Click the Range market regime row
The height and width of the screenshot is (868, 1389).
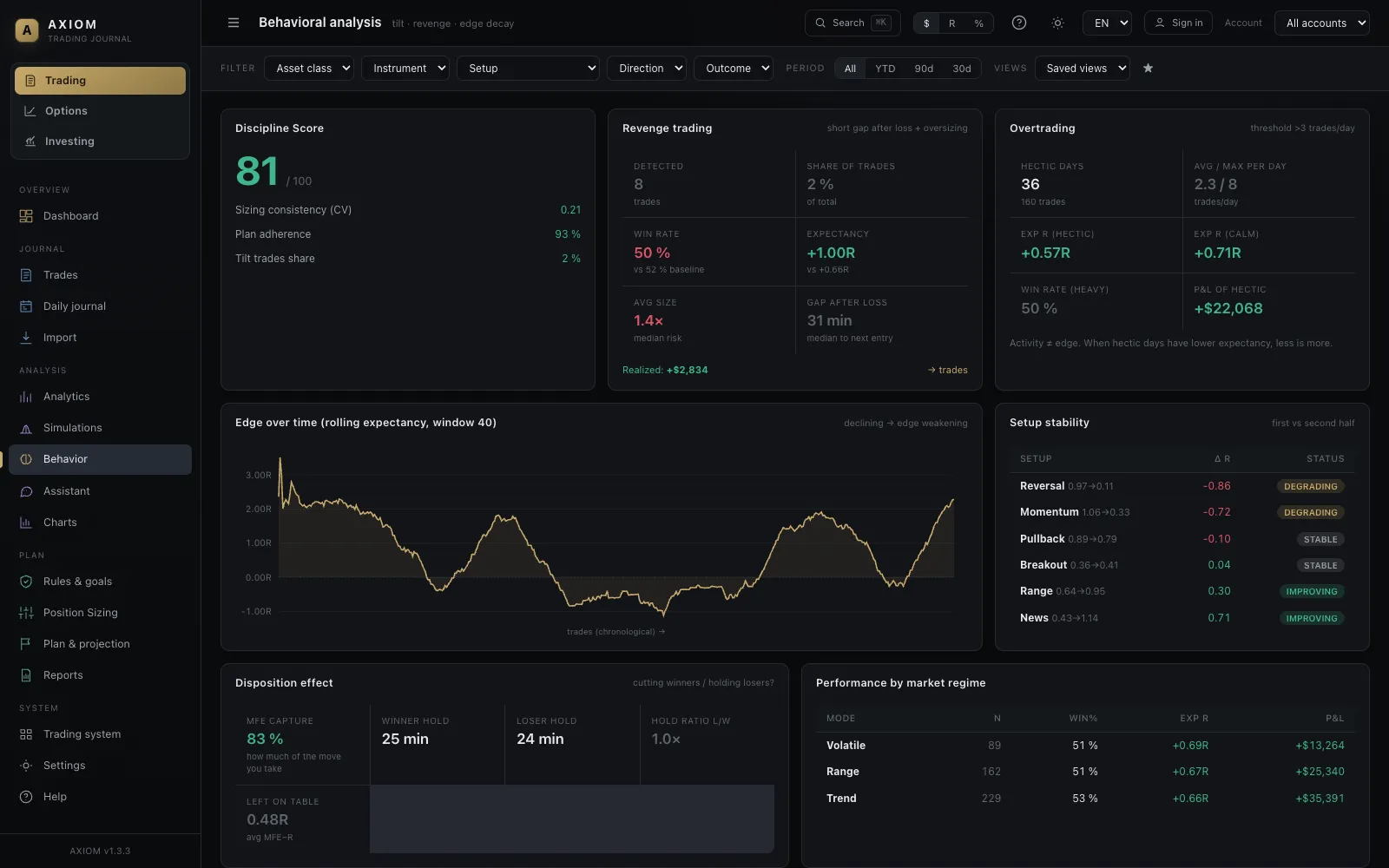pos(1084,772)
